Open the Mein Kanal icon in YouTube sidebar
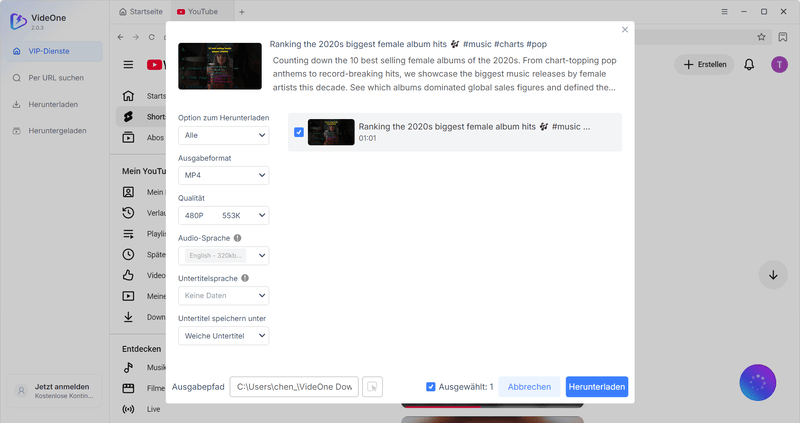The width and height of the screenshot is (800, 423). click(x=128, y=192)
